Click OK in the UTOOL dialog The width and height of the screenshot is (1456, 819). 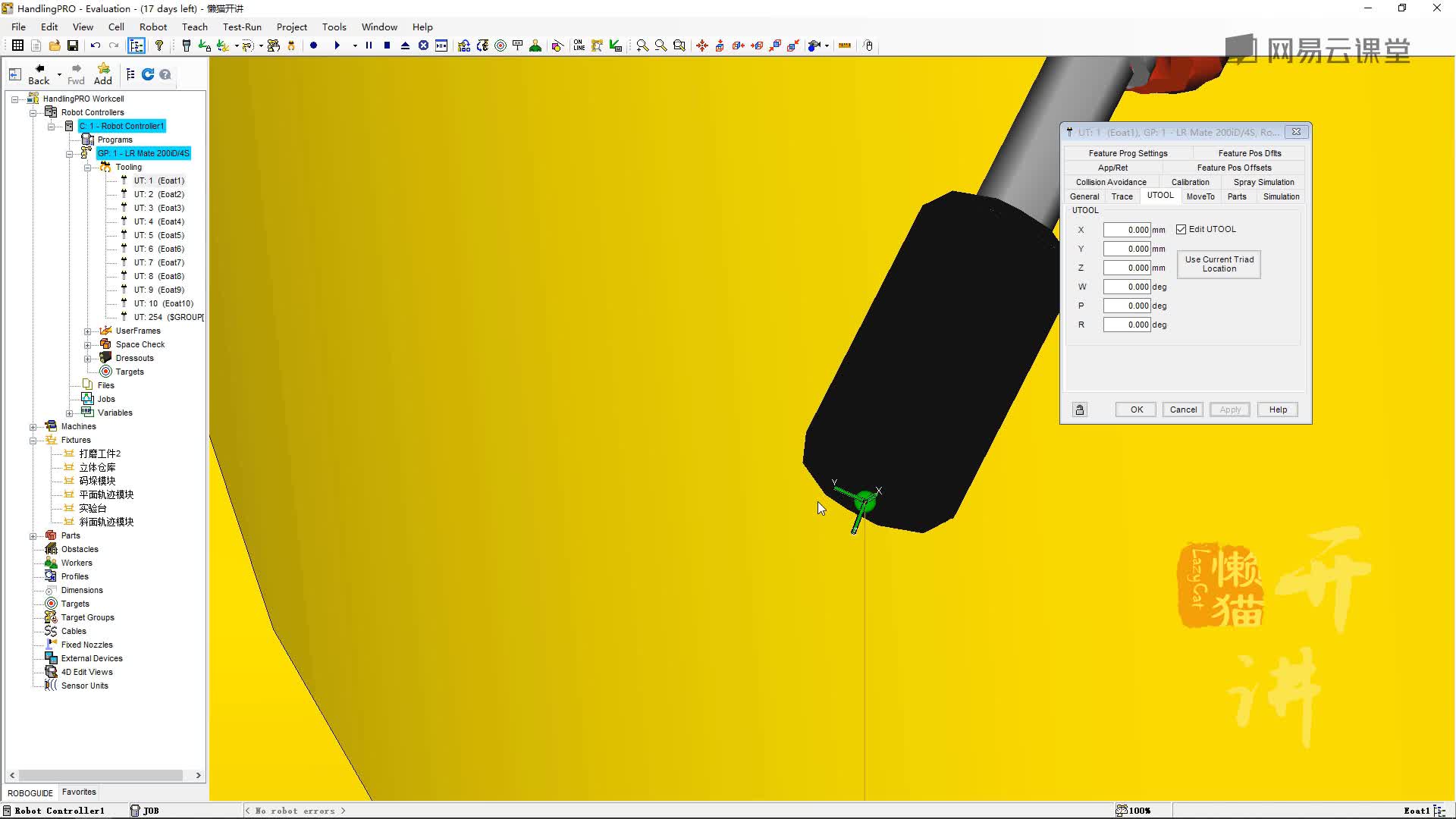click(x=1136, y=409)
